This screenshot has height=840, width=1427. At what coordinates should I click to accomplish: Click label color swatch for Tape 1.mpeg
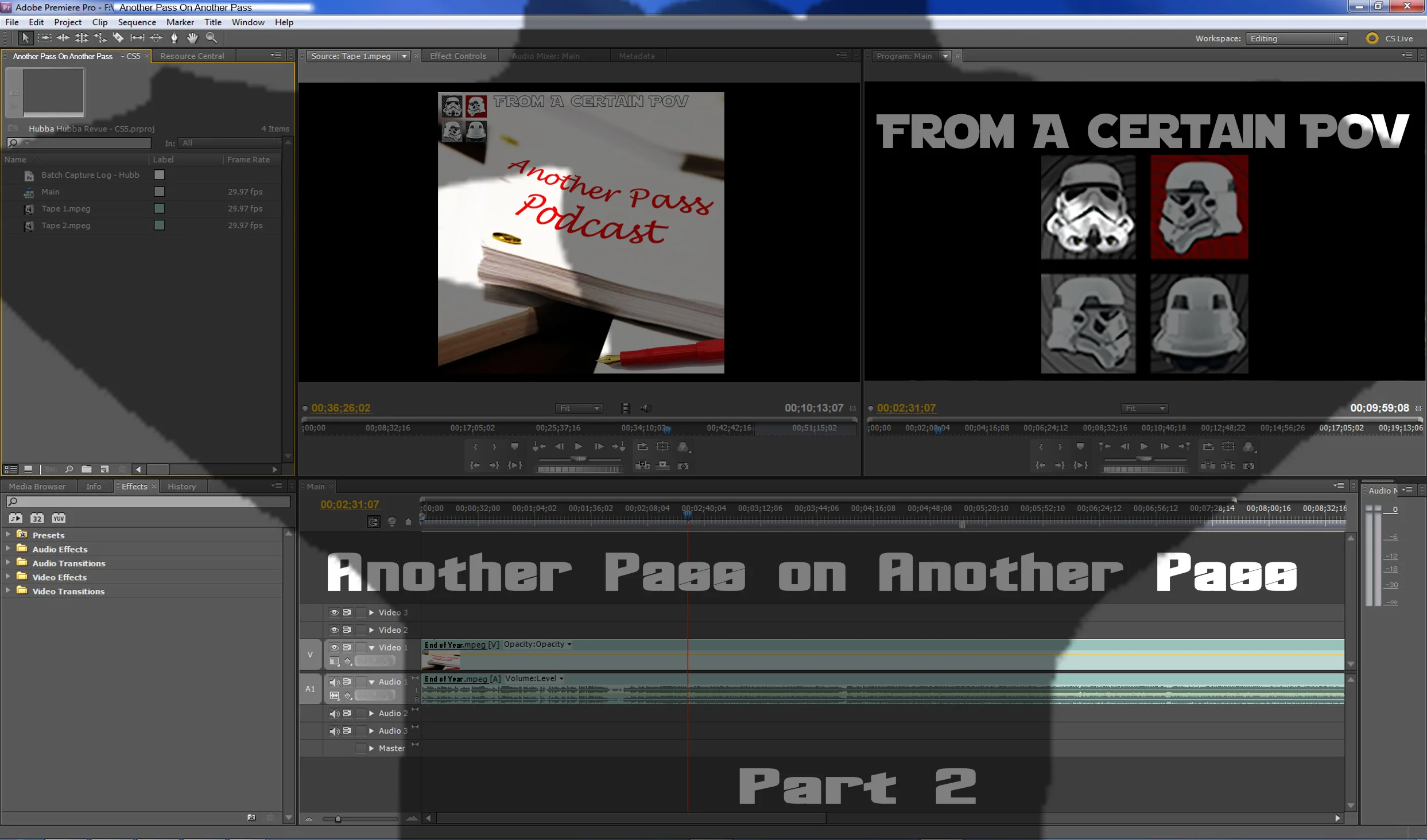159,208
